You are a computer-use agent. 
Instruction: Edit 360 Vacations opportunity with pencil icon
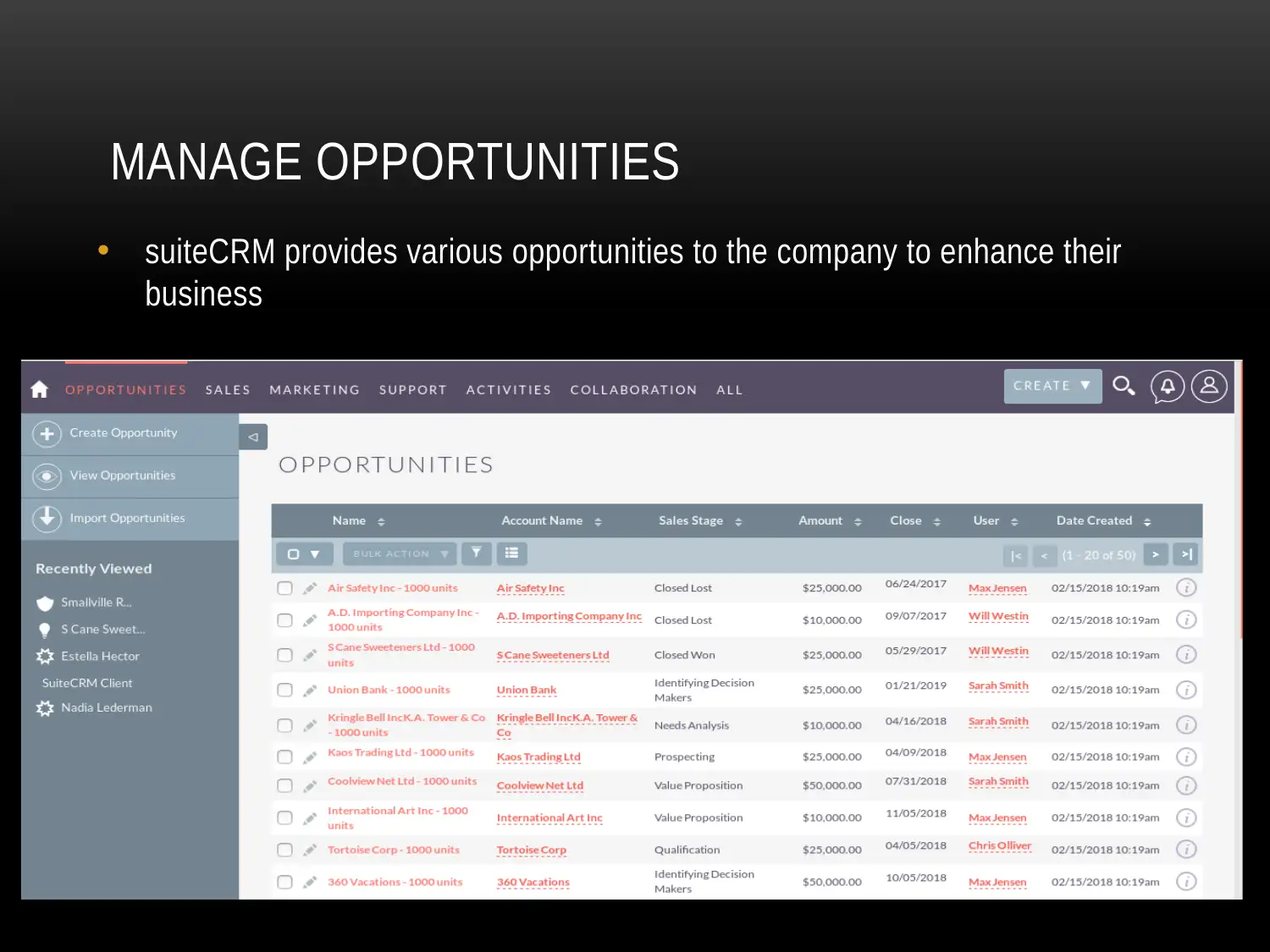pyautogui.click(x=310, y=882)
